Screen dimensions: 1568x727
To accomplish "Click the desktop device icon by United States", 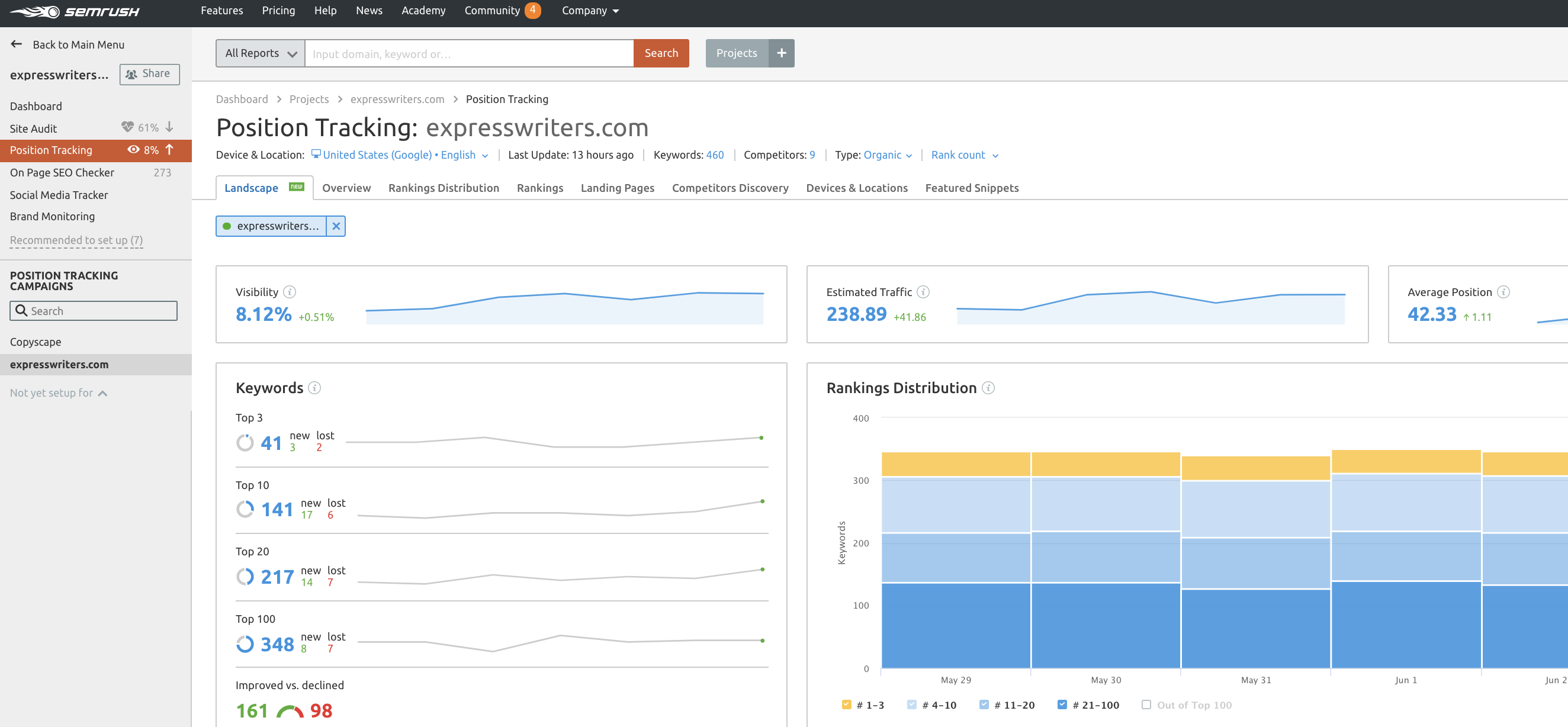I will [x=315, y=154].
